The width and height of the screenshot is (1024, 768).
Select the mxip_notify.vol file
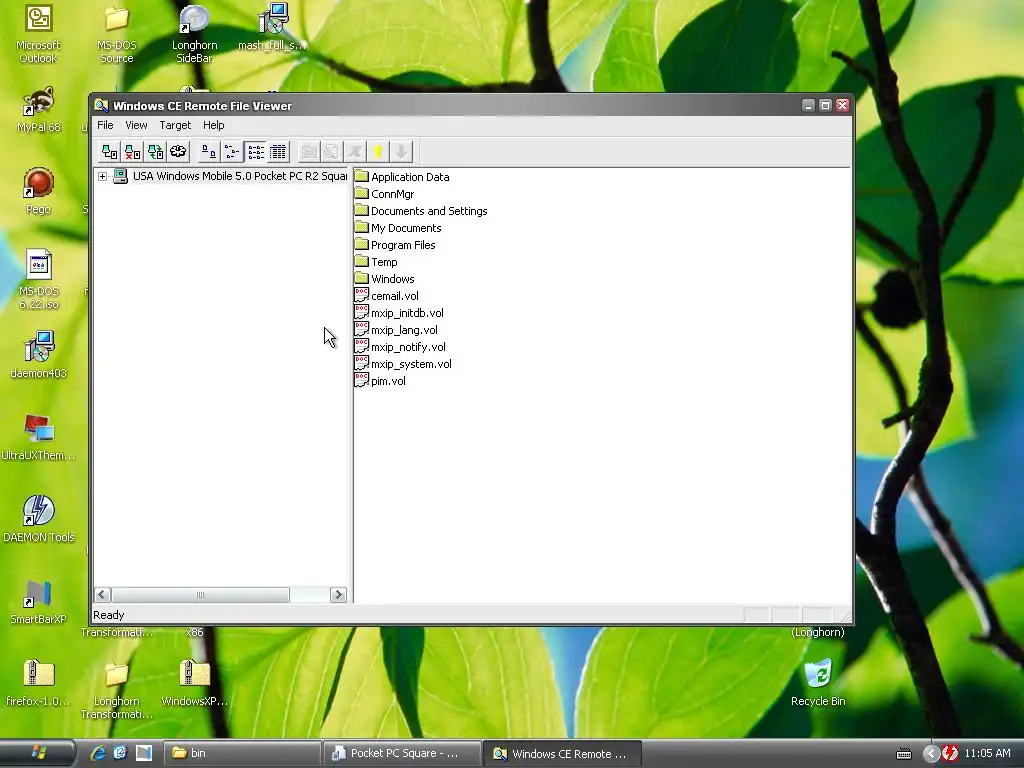[400, 346]
